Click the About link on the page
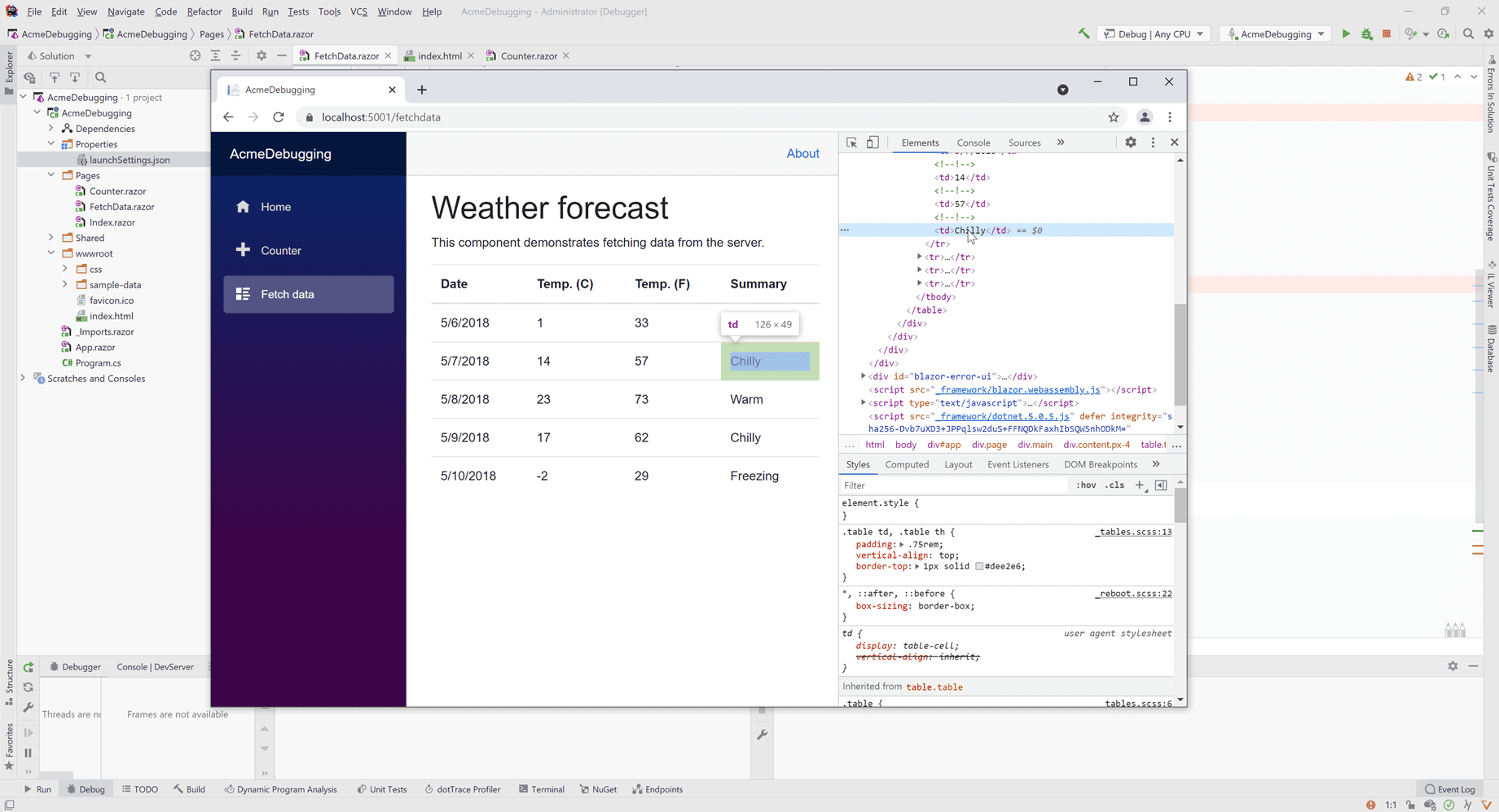1499x812 pixels. [x=802, y=154]
